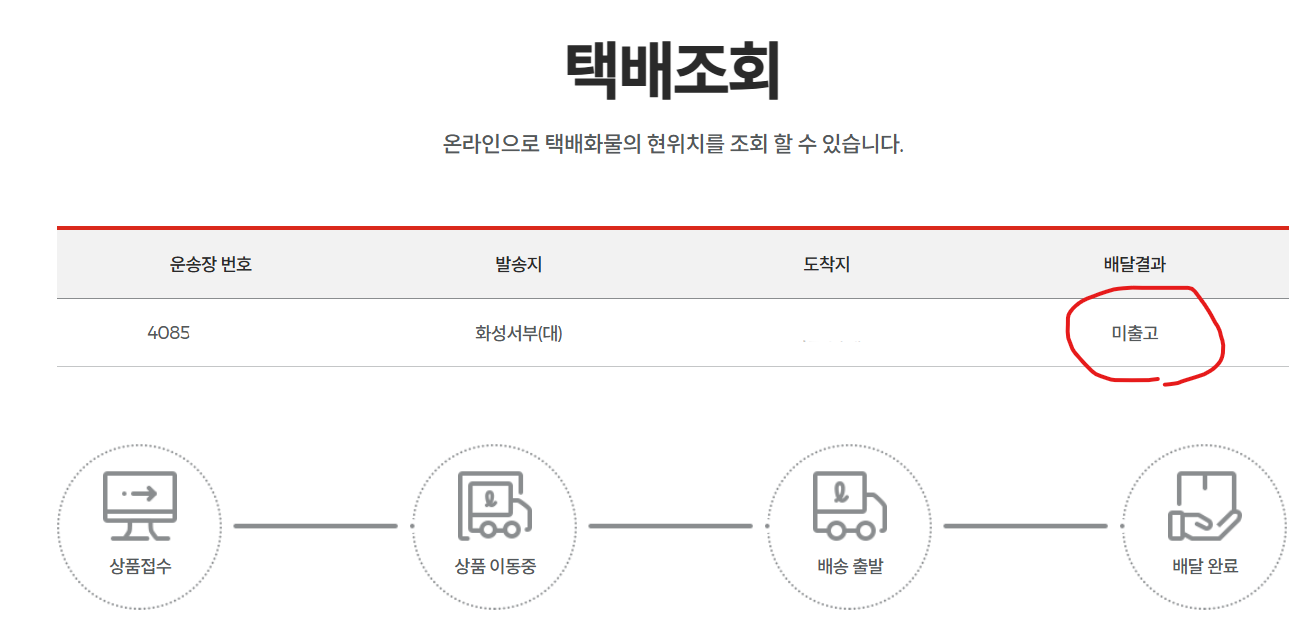Select the 상품 이동중 step label
Image resolution: width=1296 pixels, height=620 pixels.
click(x=495, y=566)
